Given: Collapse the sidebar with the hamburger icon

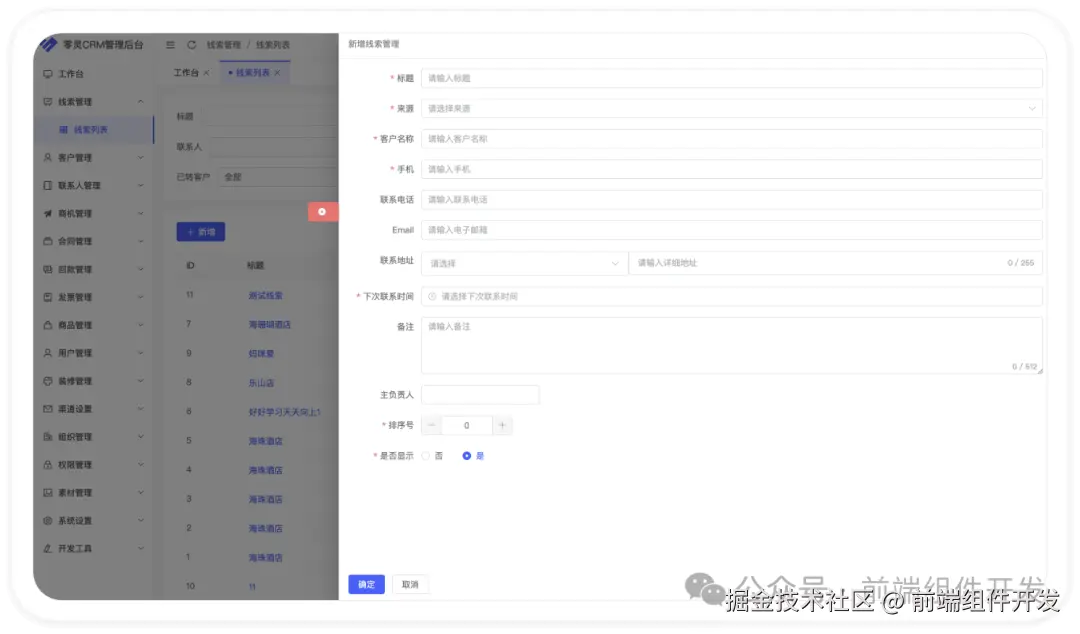Looking at the screenshot, I should tap(170, 44).
